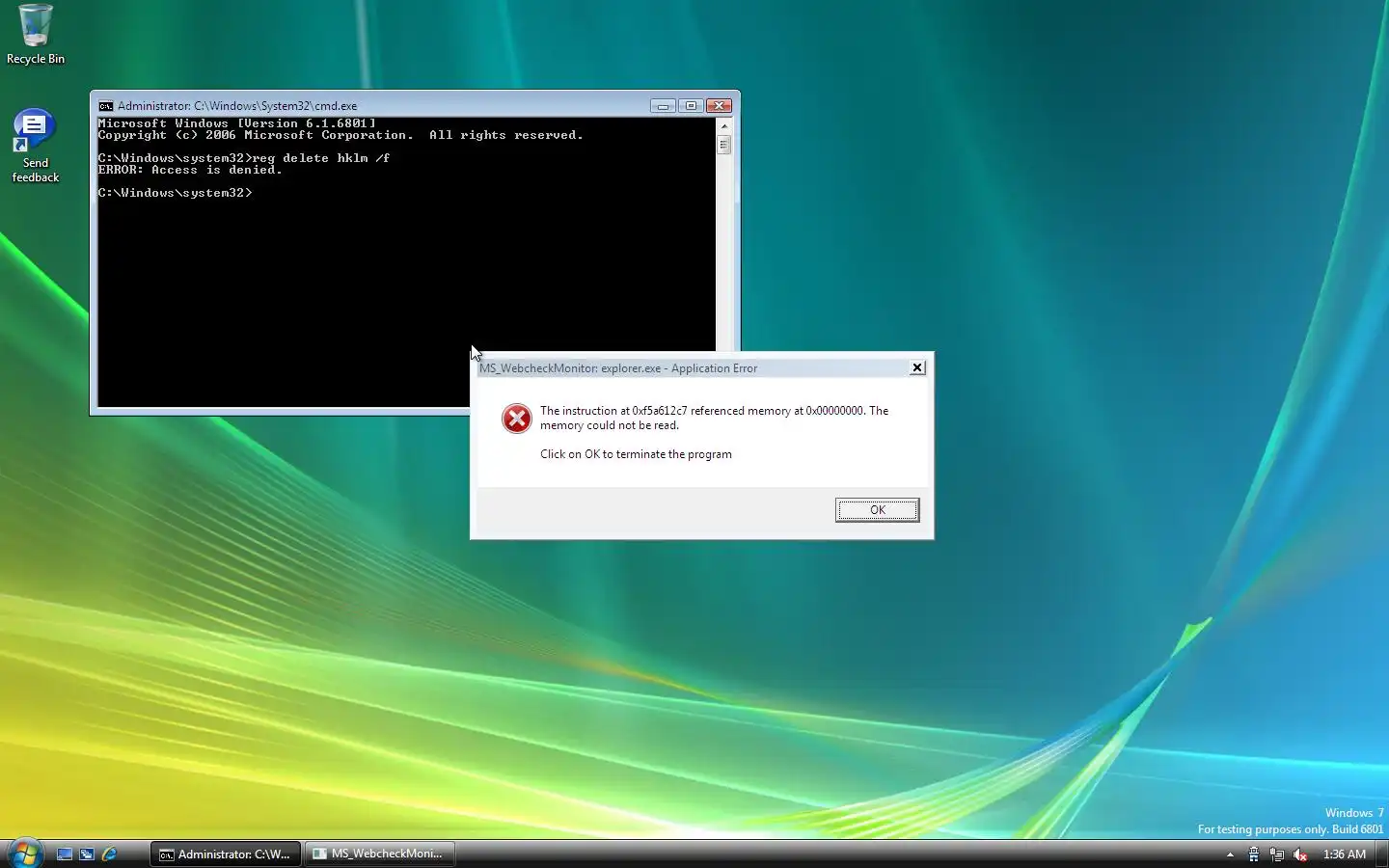Click the Application Error dialog title text
The height and width of the screenshot is (868, 1389).
(x=618, y=368)
